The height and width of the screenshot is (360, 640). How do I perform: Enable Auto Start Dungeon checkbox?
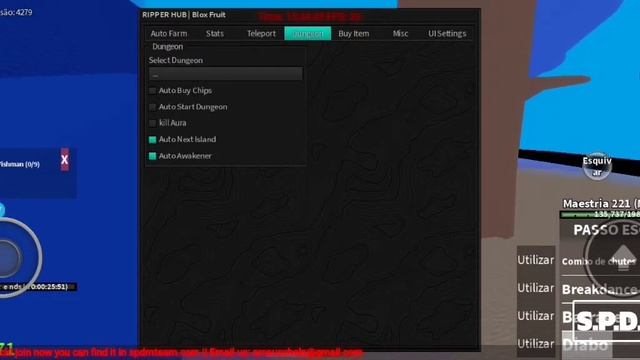pos(153,107)
